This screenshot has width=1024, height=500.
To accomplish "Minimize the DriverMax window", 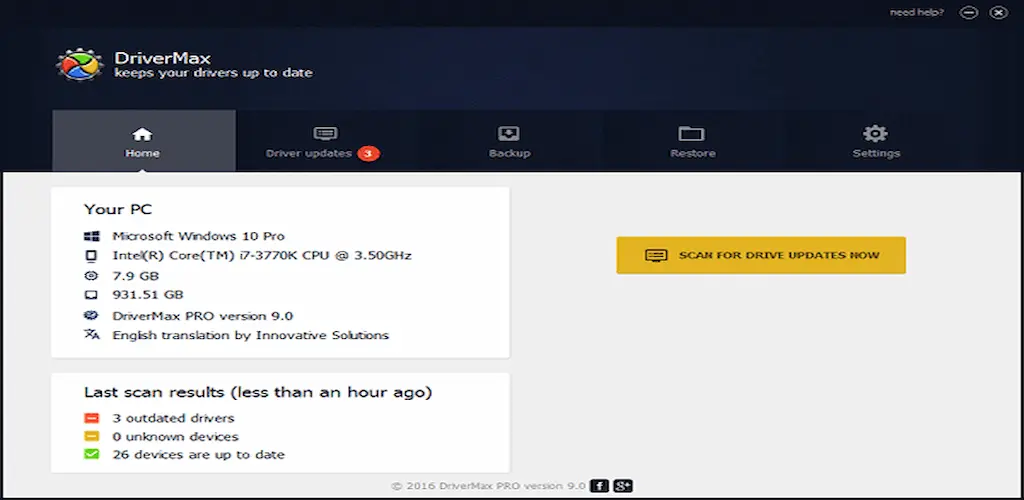I will coord(967,13).
